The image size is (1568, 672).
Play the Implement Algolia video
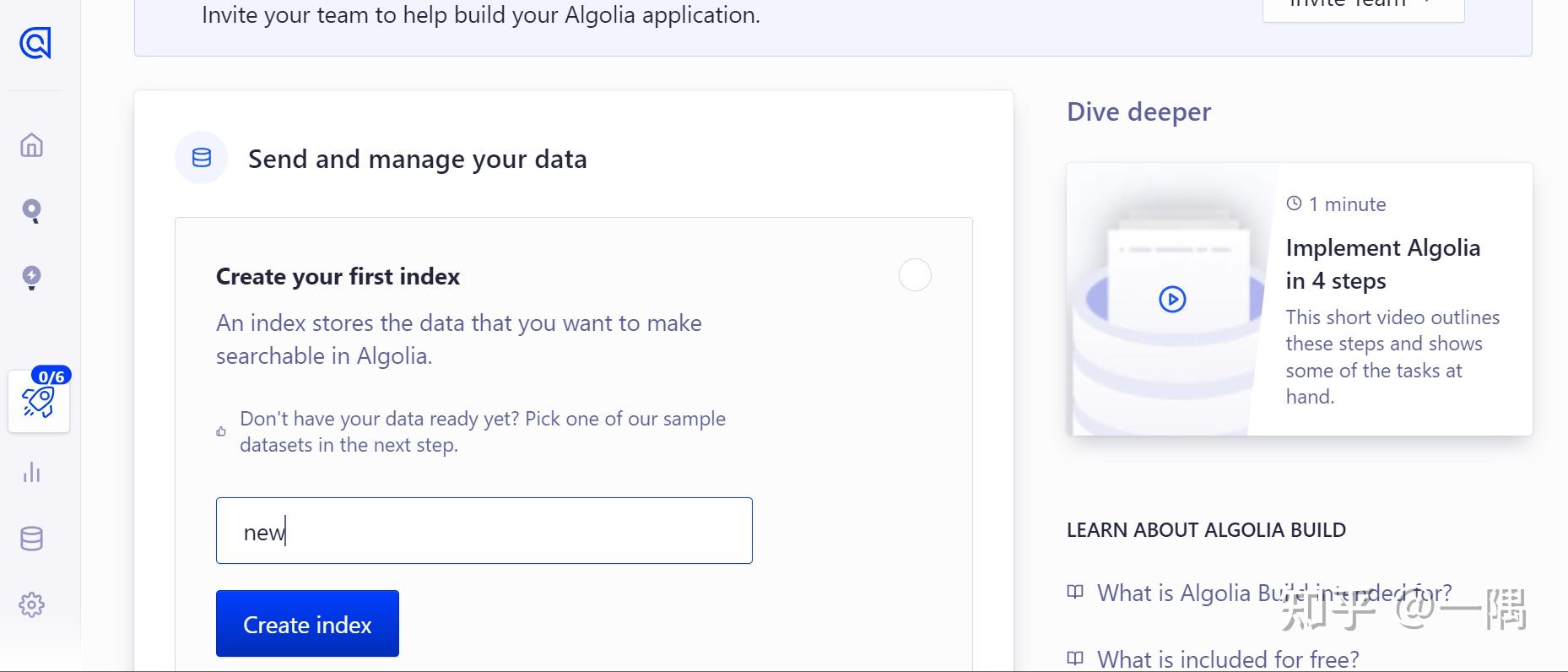pyautogui.click(x=1172, y=299)
